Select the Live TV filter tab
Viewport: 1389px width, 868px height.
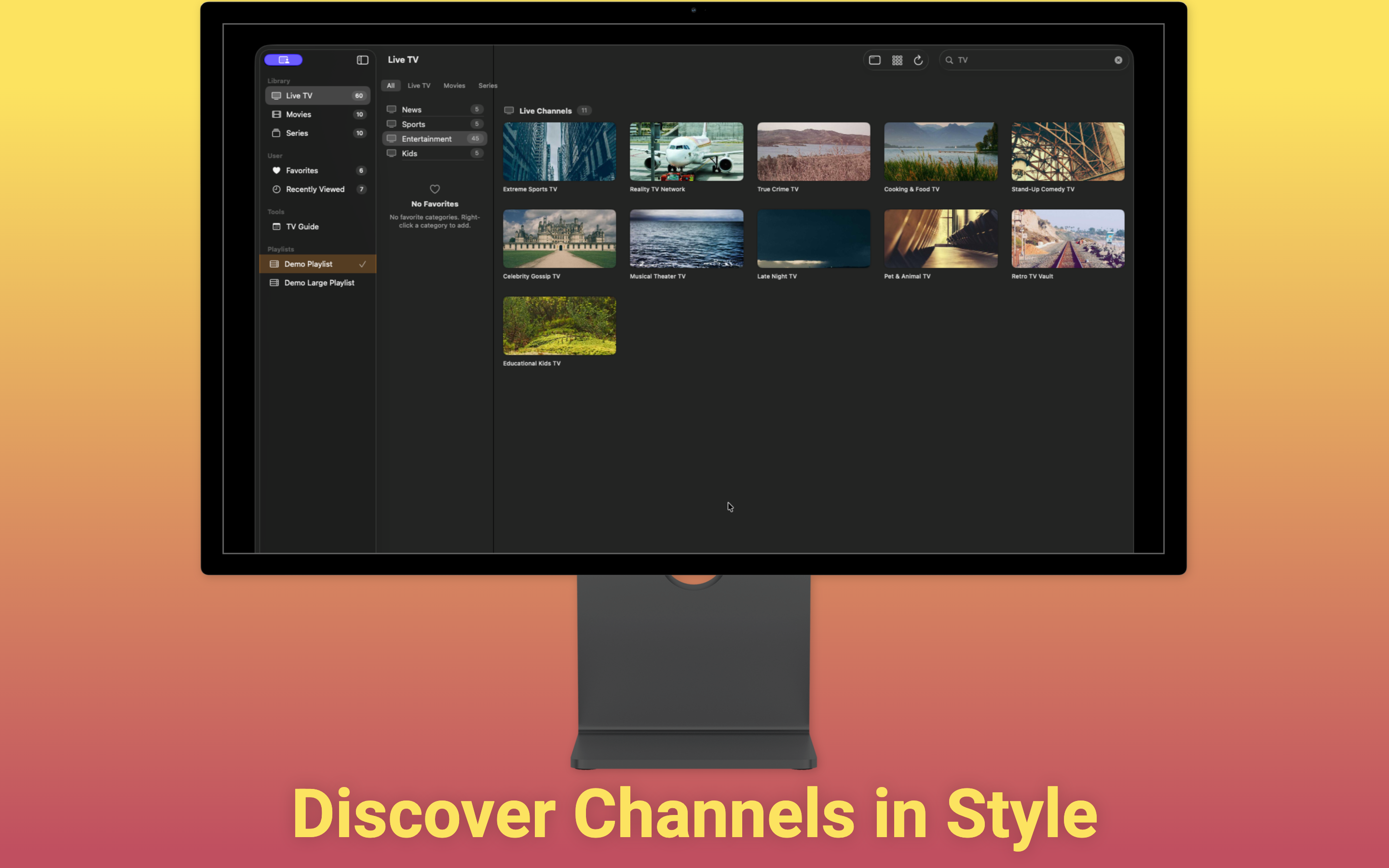click(x=419, y=85)
